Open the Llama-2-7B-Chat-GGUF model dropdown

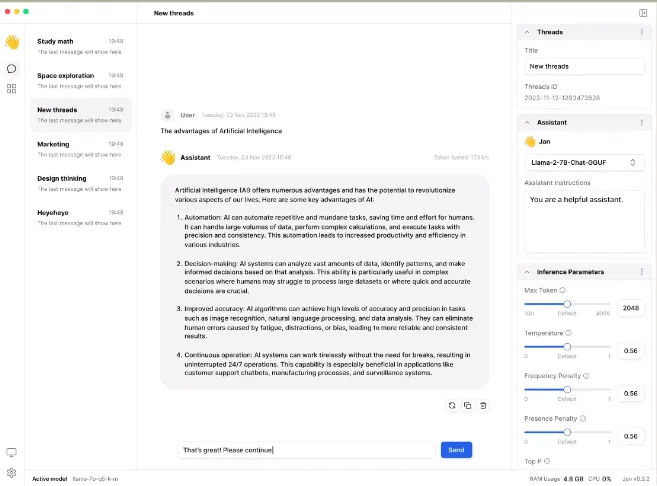click(x=584, y=163)
